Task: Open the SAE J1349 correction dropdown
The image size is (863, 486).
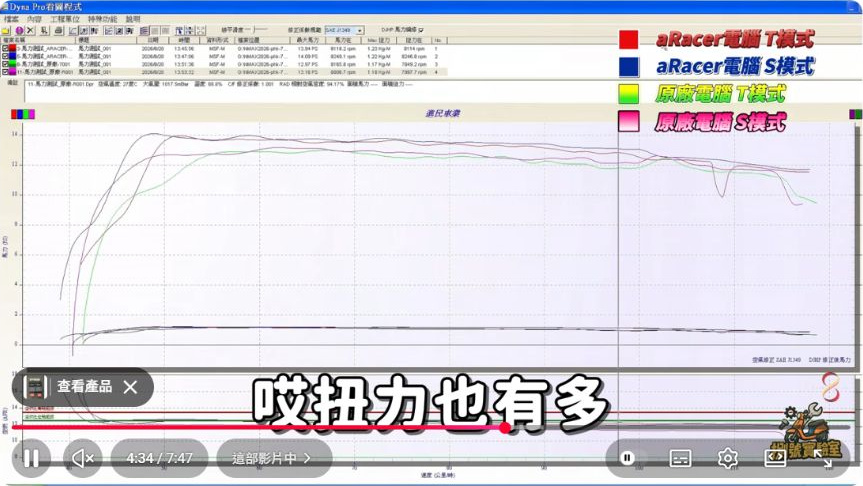Action: tap(345, 30)
